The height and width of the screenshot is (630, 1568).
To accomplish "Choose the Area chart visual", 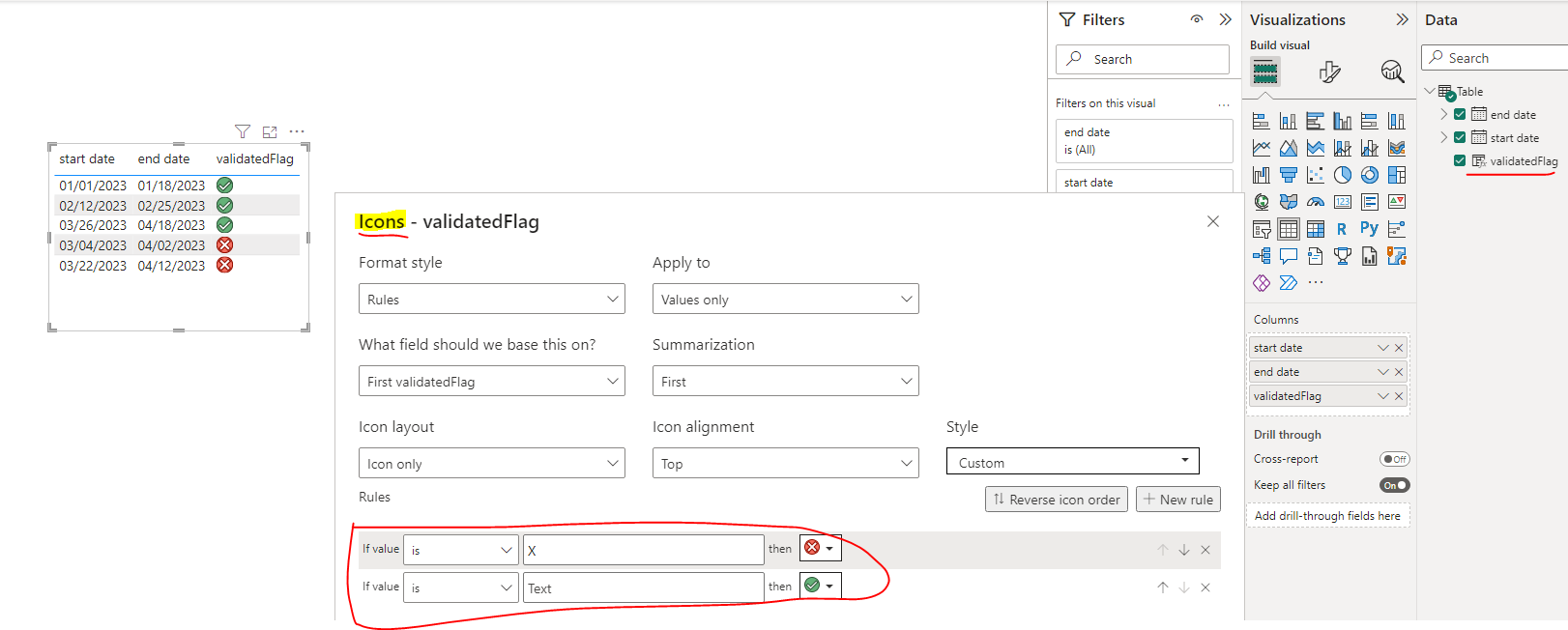I will [1288, 148].
